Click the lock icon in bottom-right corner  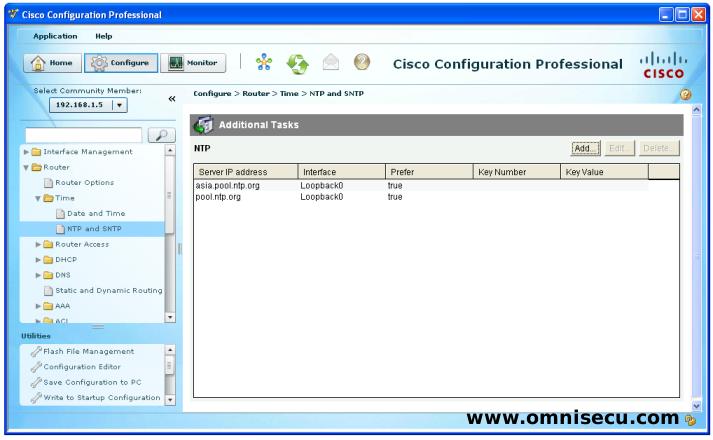pyautogui.click(x=691, y=420)
